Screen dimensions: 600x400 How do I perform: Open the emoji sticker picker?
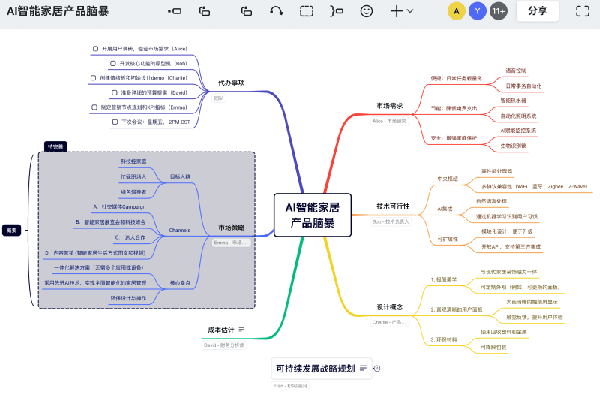(367, 11)
